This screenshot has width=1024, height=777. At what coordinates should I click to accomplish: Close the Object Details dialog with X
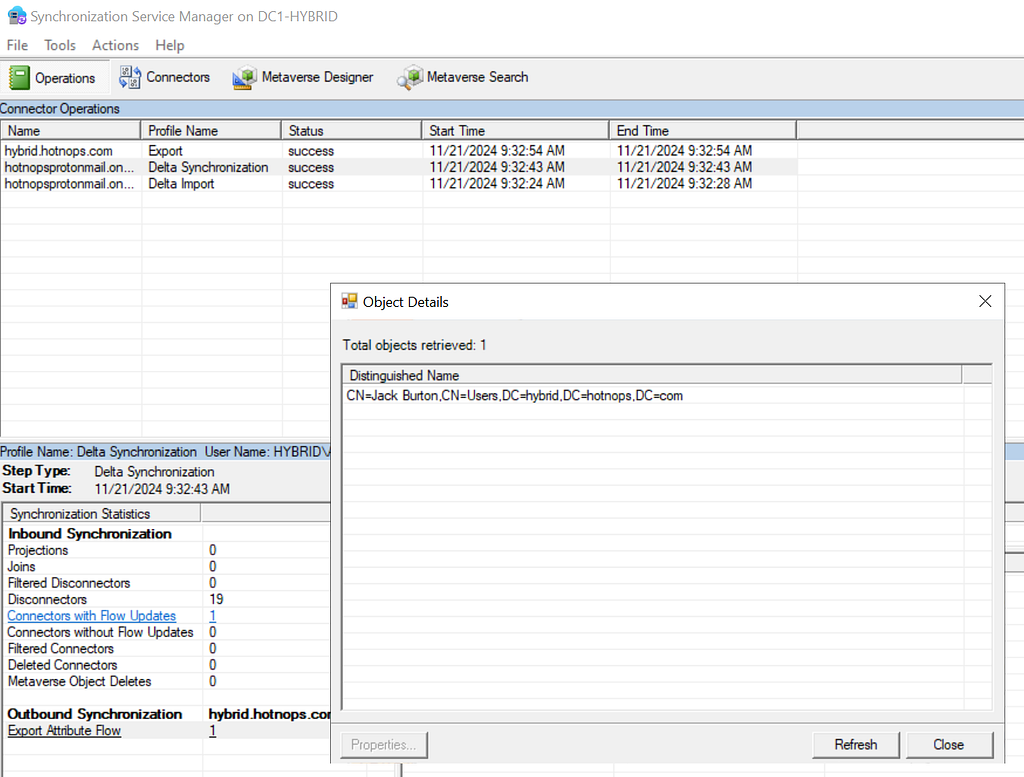(x=985, y=301)
